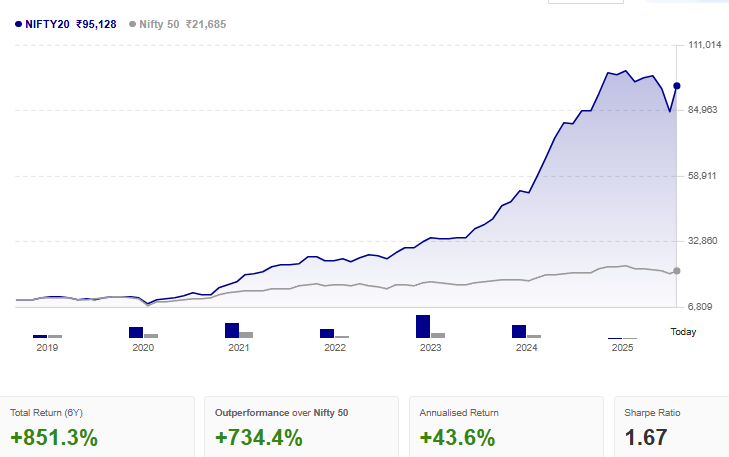The height and width of the screenshot is (457, 729).
Task: Click the Annualised Return heading
Action: [x=459, y=413]
